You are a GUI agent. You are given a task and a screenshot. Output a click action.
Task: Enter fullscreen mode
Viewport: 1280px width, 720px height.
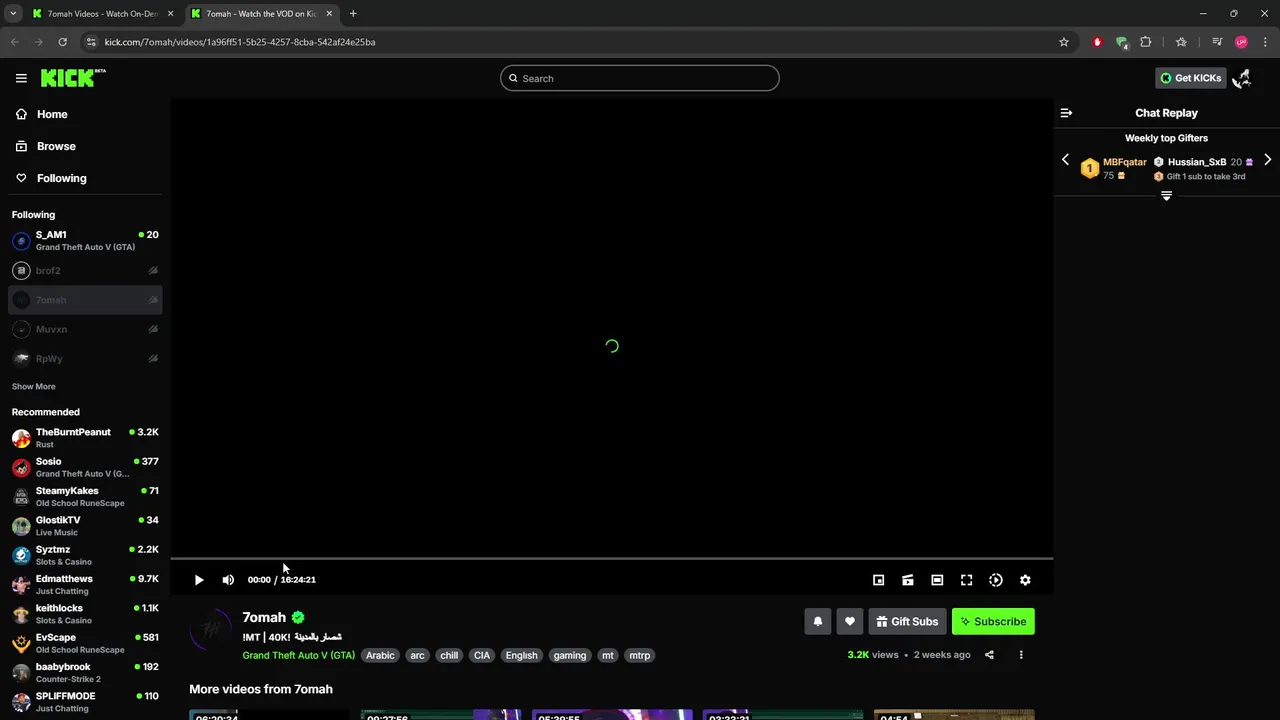(966, 580)
